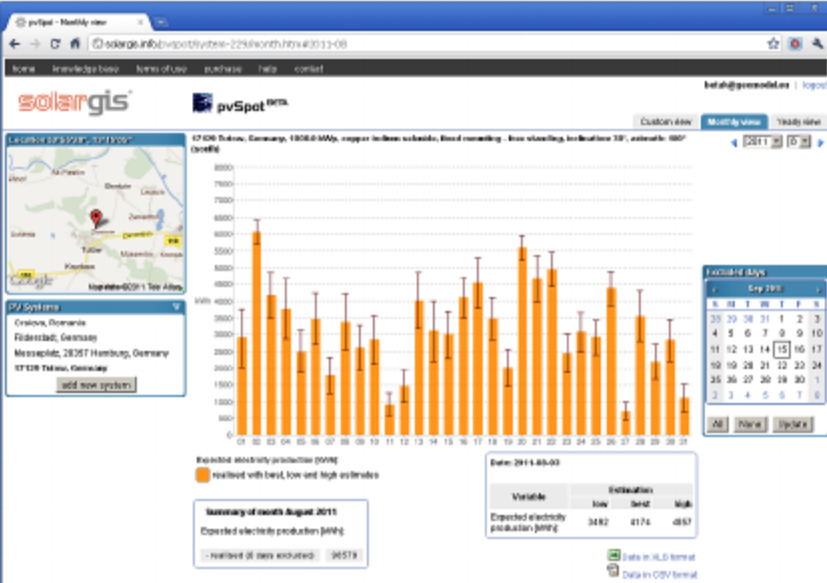This screenshot has height=583, width=827.
Task: Click the CSV file format icon
Action: point(613,570)
